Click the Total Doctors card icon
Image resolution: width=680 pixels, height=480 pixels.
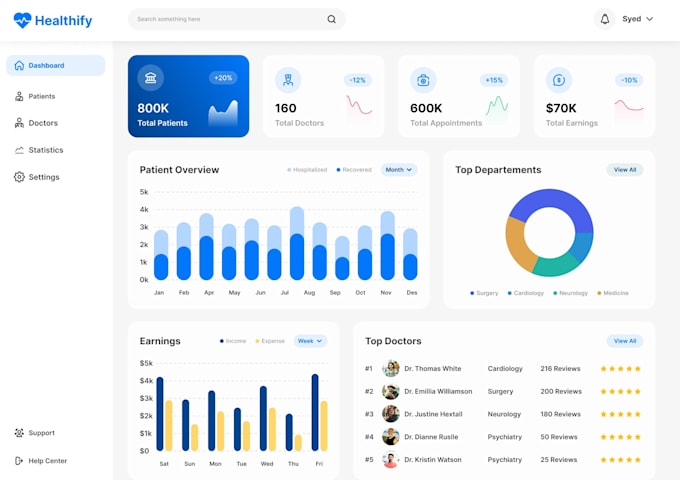288,80
